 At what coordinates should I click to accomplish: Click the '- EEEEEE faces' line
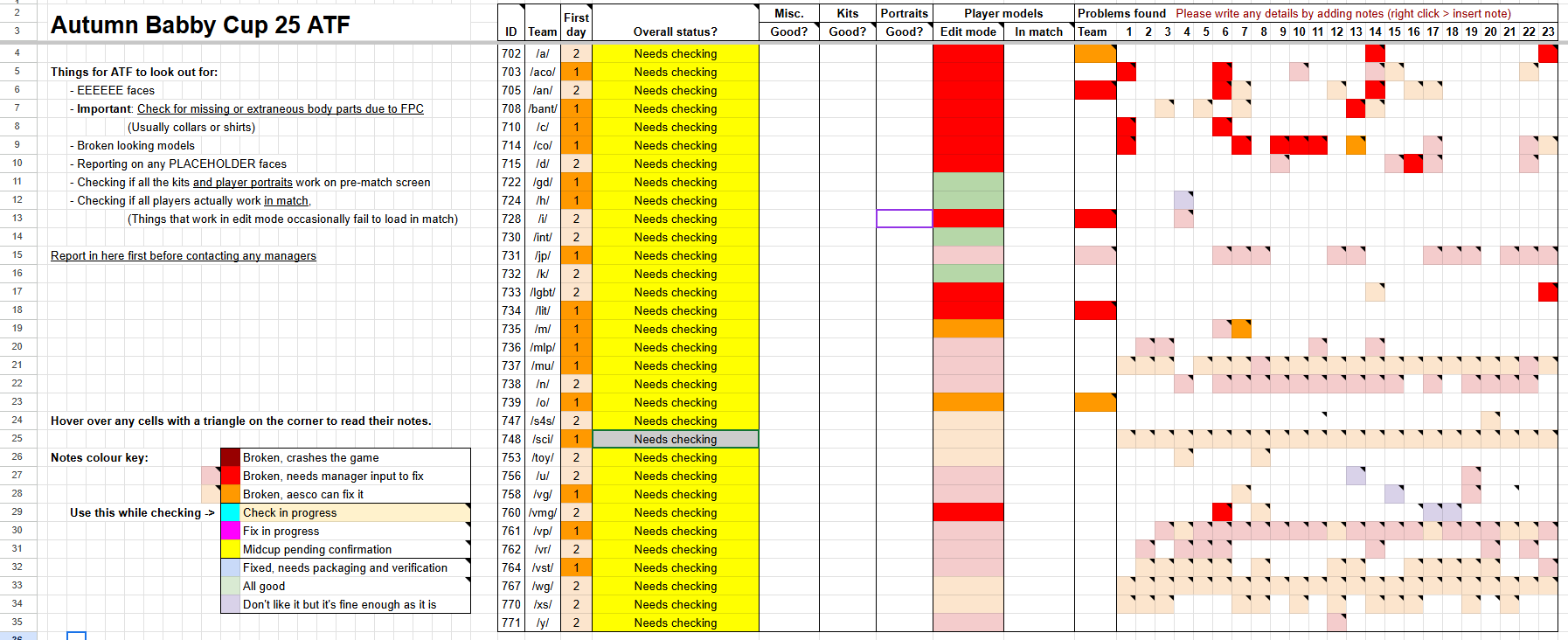[x=112, y=90]
